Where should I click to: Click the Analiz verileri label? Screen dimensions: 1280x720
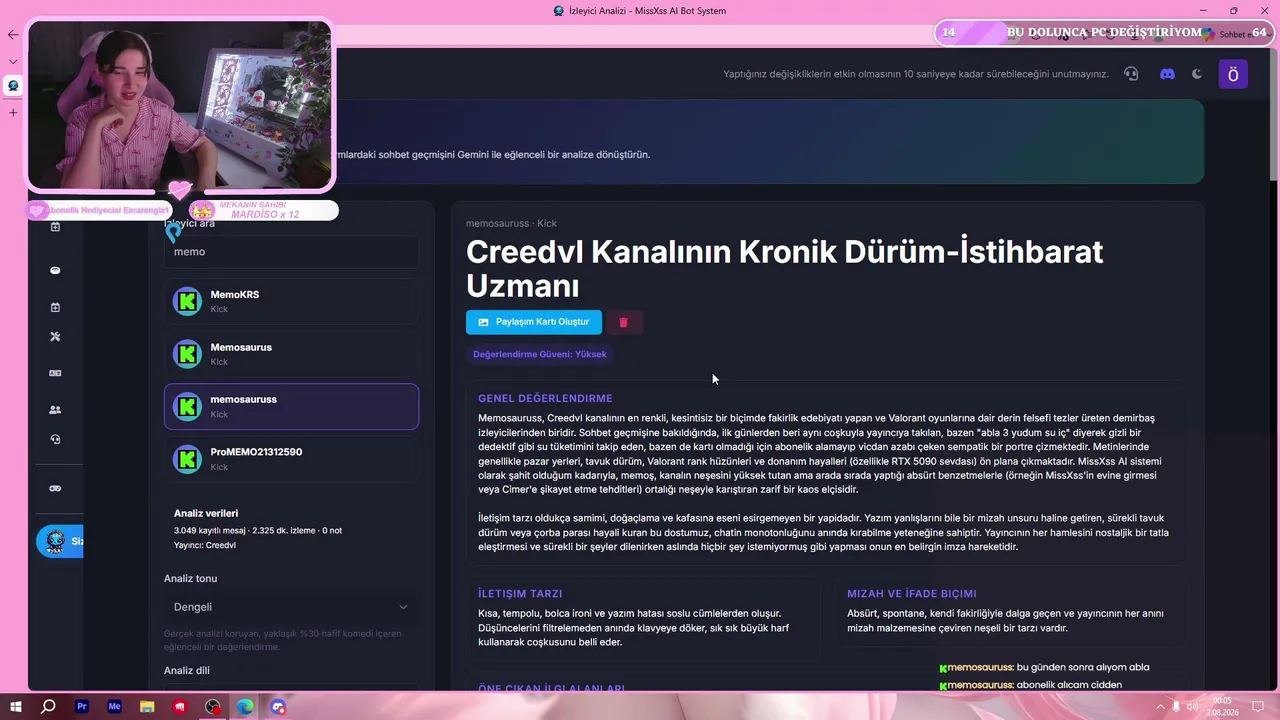(206, 514)
